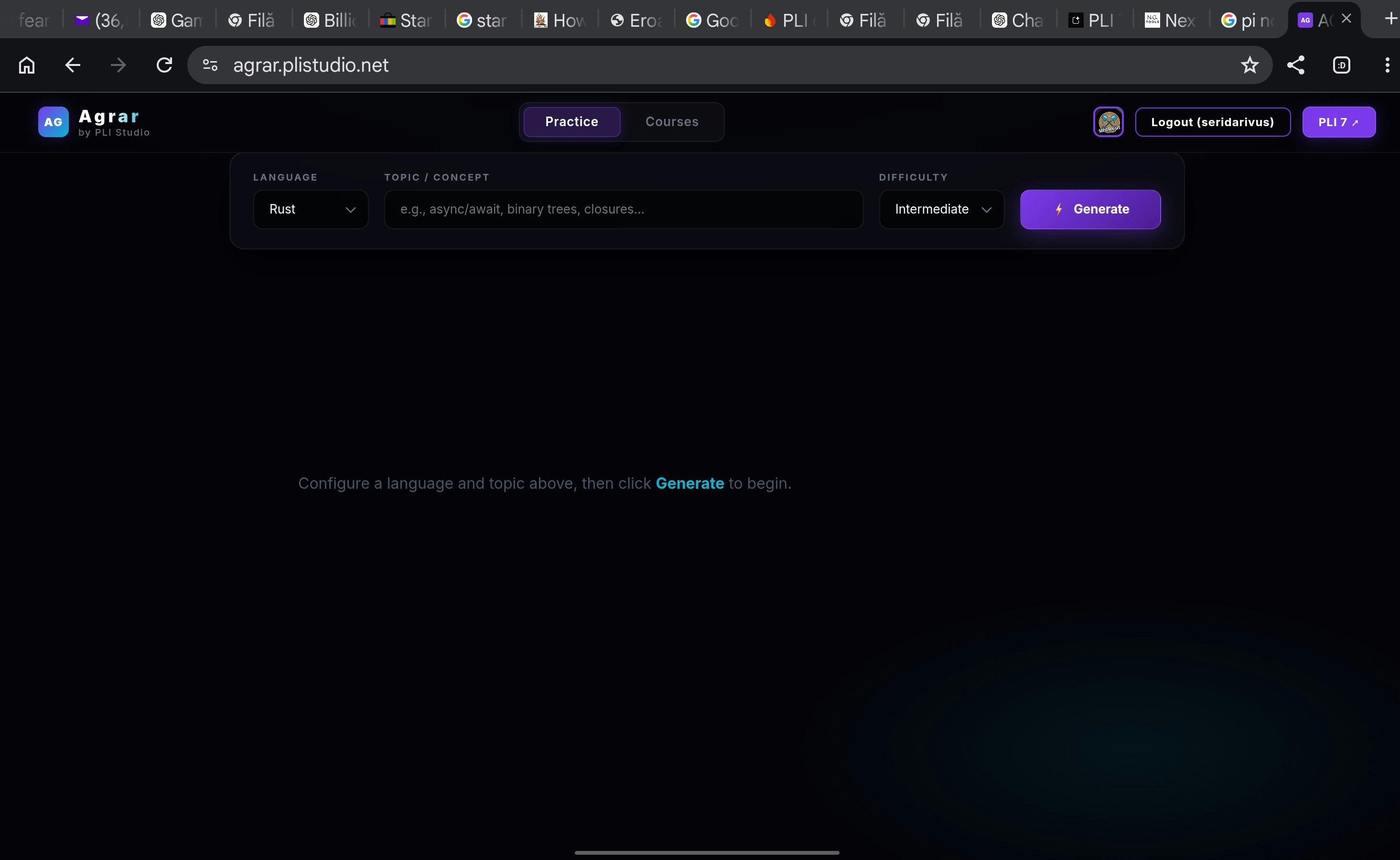Switch to the 'pi n' Google tab
Screen dimensions: 1400x860
click(1248, 21)
